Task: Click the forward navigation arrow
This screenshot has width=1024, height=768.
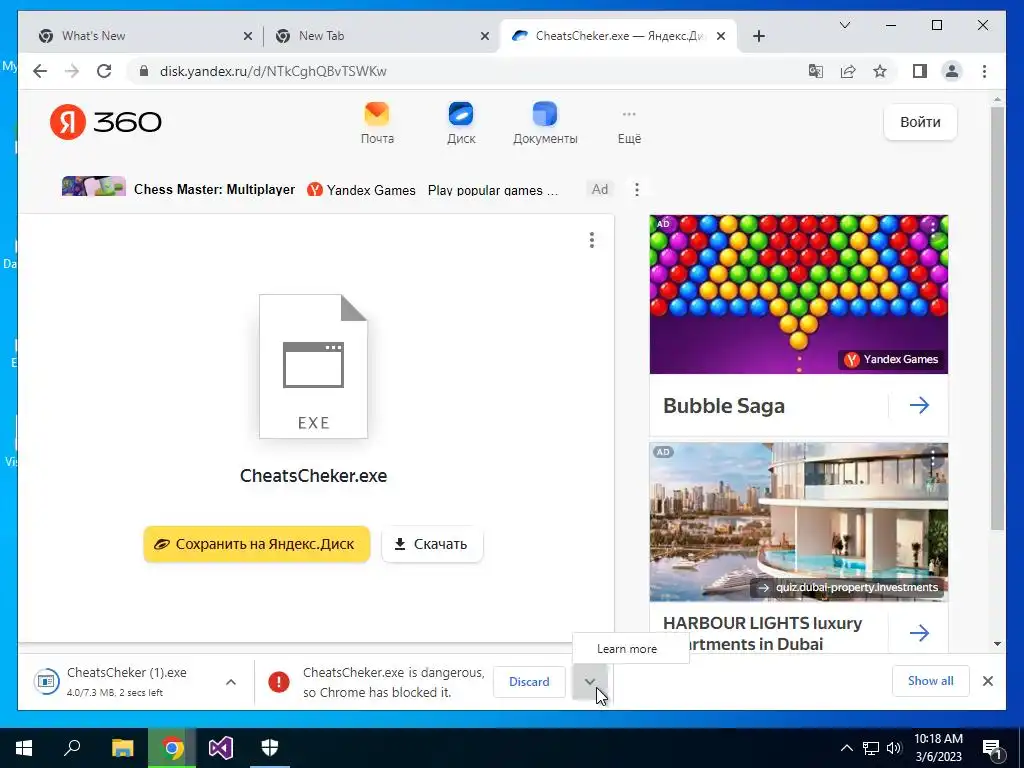Action: [x=72, y=71]
